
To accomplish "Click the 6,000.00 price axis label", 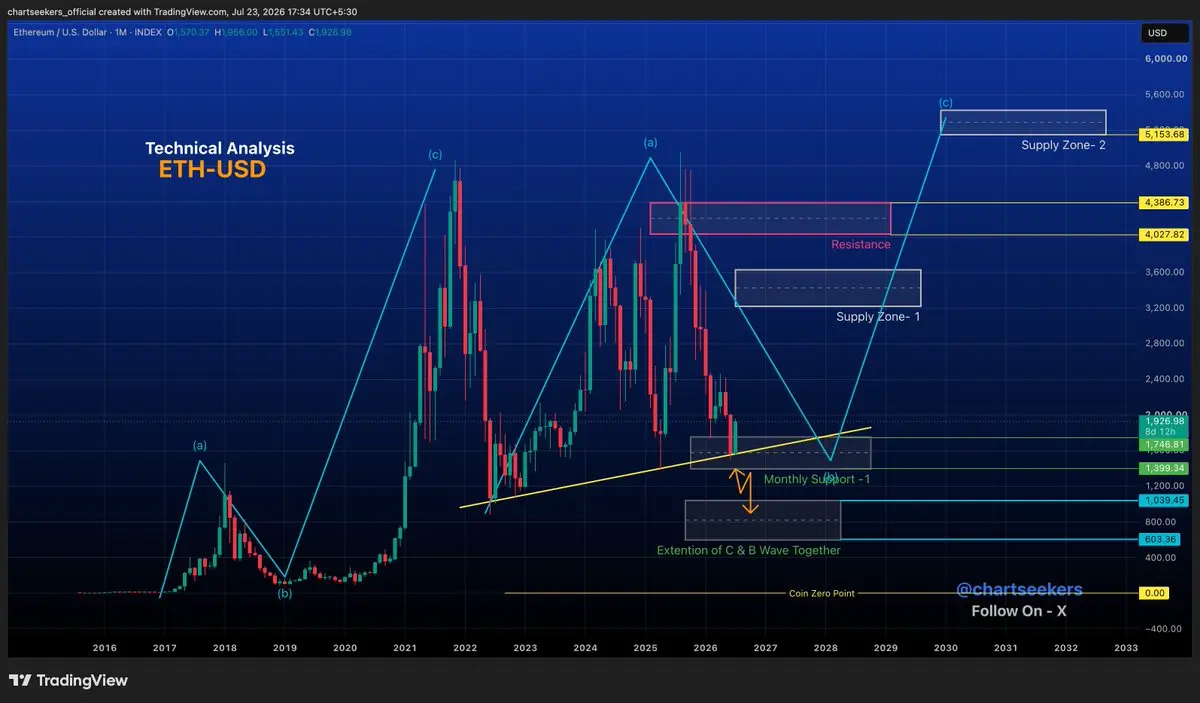I will pos(1165,59).
